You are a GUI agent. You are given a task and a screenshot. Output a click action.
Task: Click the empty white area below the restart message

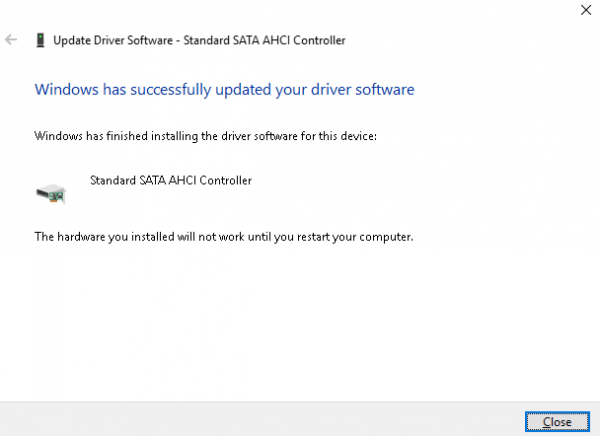click(x=300, y=320)
